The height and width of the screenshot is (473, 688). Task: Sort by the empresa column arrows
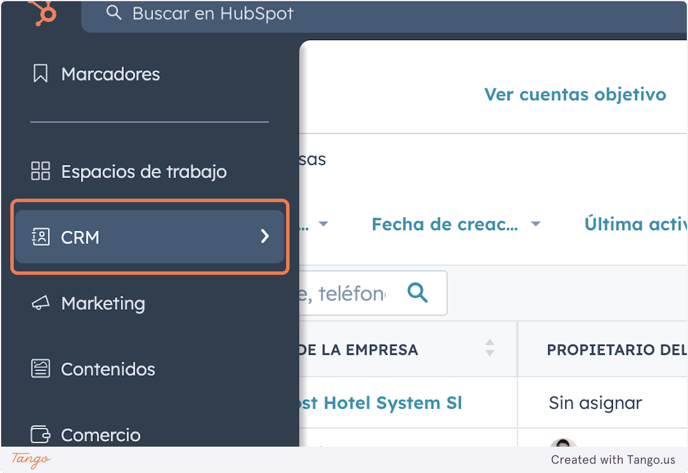[x=490, y=348]
